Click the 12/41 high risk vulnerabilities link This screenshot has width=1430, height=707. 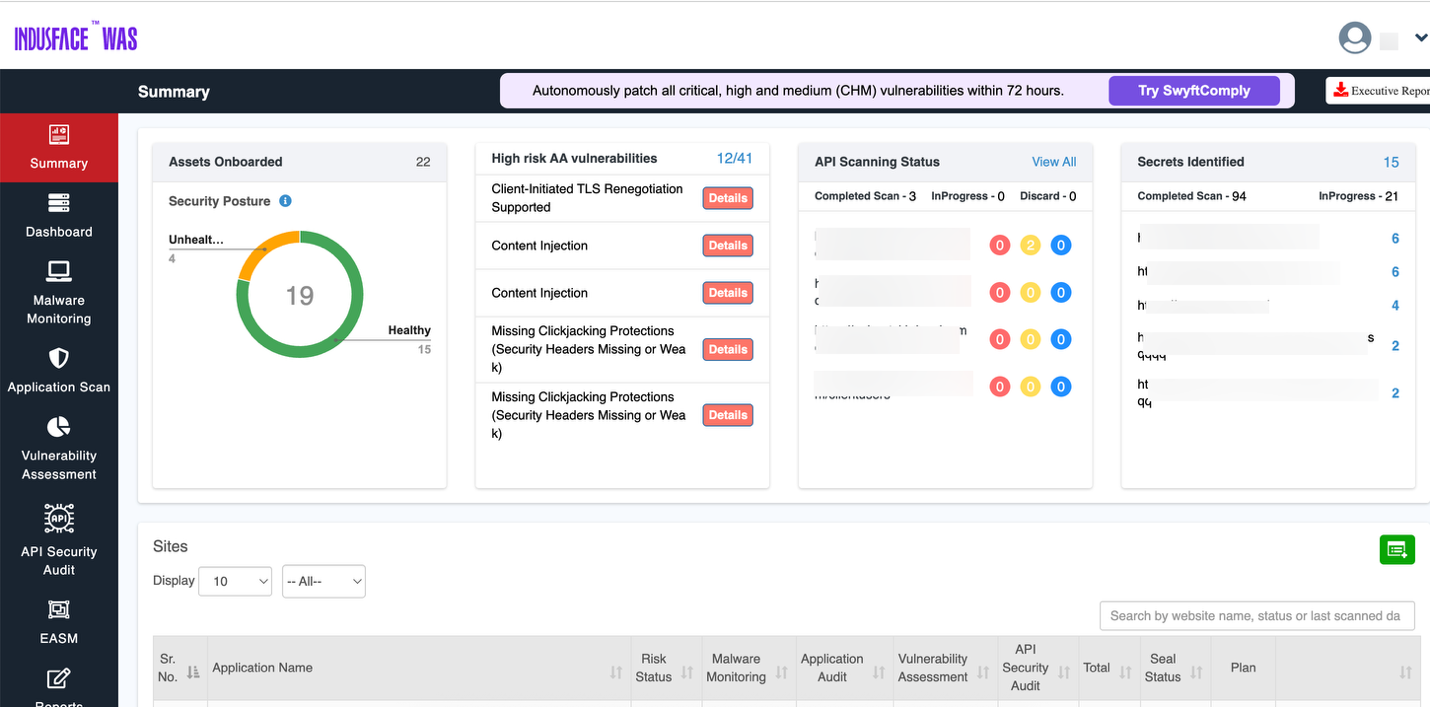tap(734, 158)
